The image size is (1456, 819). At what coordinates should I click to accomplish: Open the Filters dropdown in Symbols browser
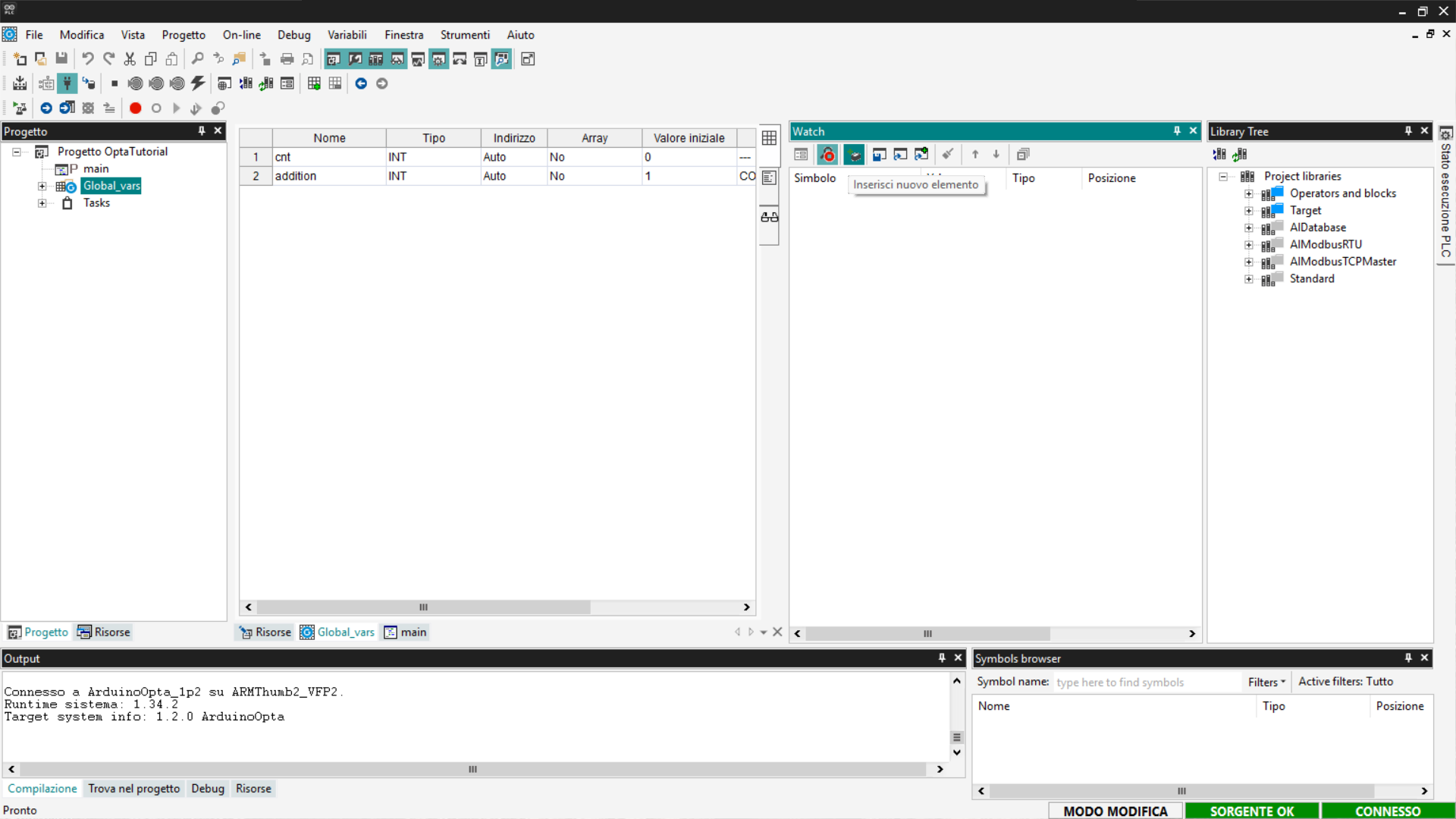[x=1266, y=682]
